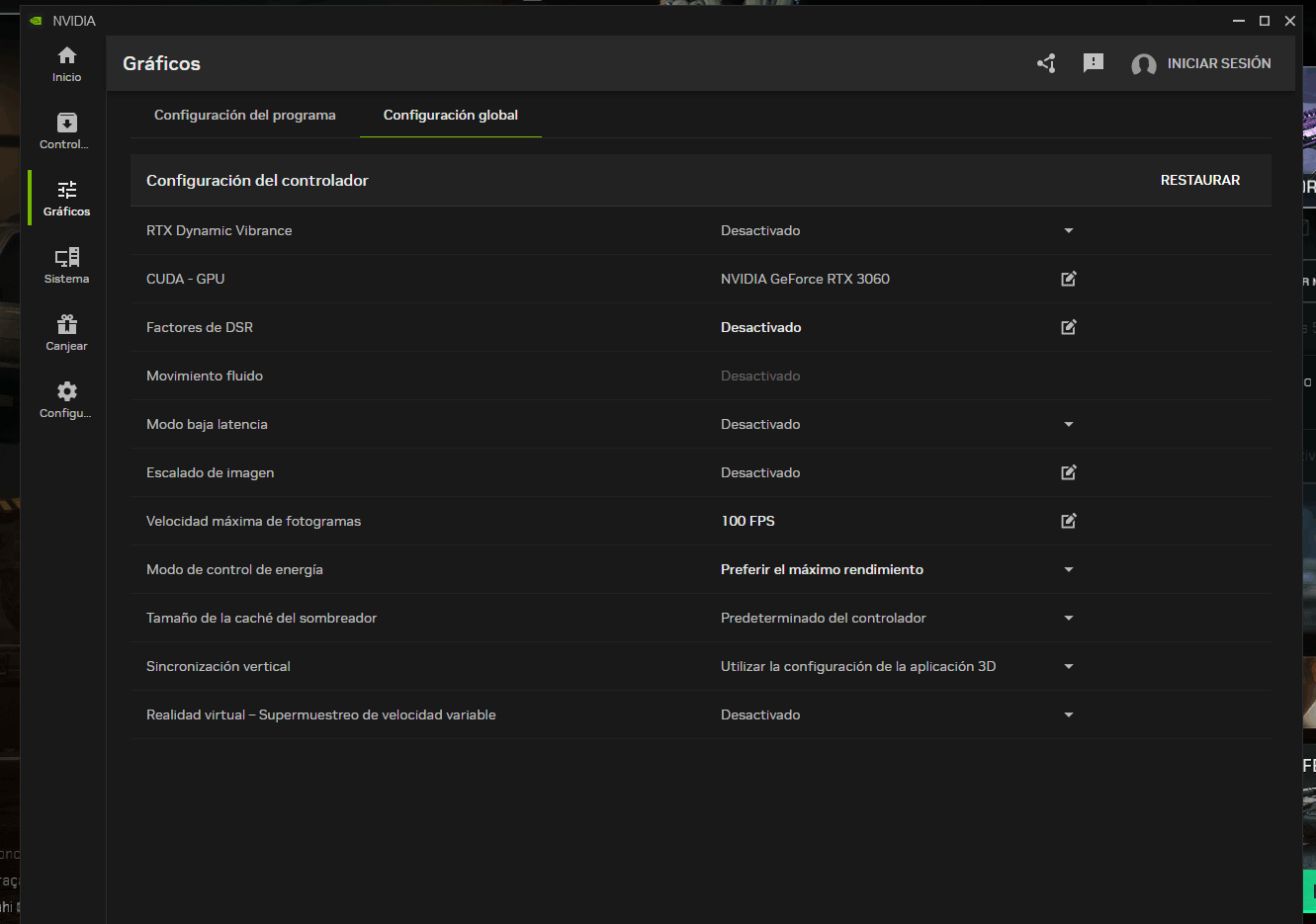Viewport: 1316px width, 924px height.
Task: Expand Modo de control de energía dropdown
Action: click(x=1069, y=569)
